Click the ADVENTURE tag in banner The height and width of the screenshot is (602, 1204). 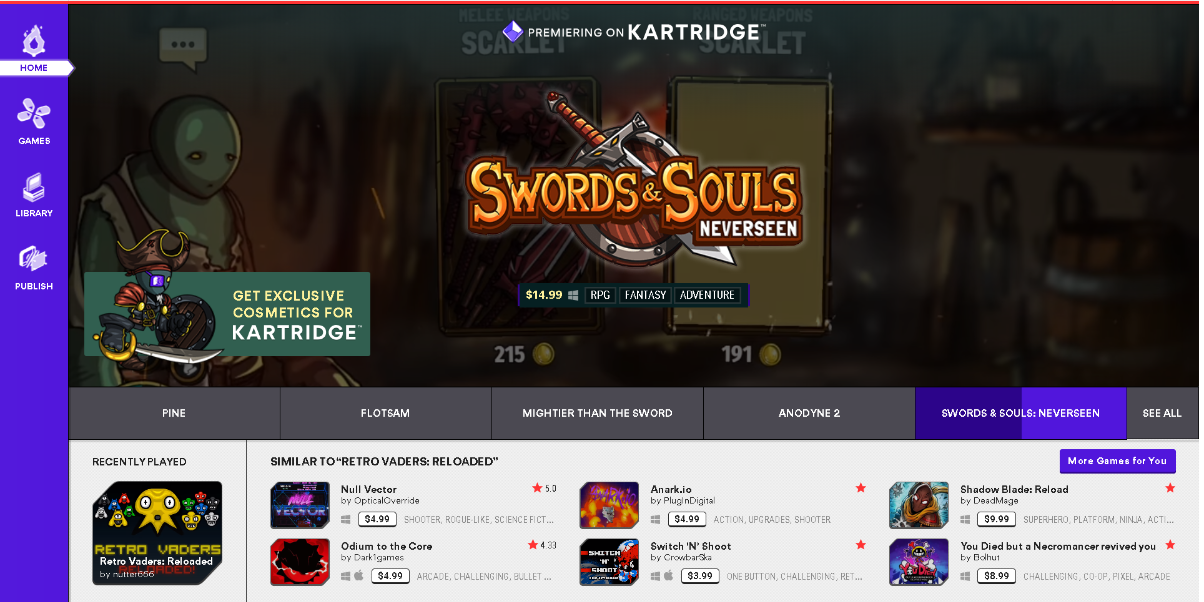[x=707, y=295]
